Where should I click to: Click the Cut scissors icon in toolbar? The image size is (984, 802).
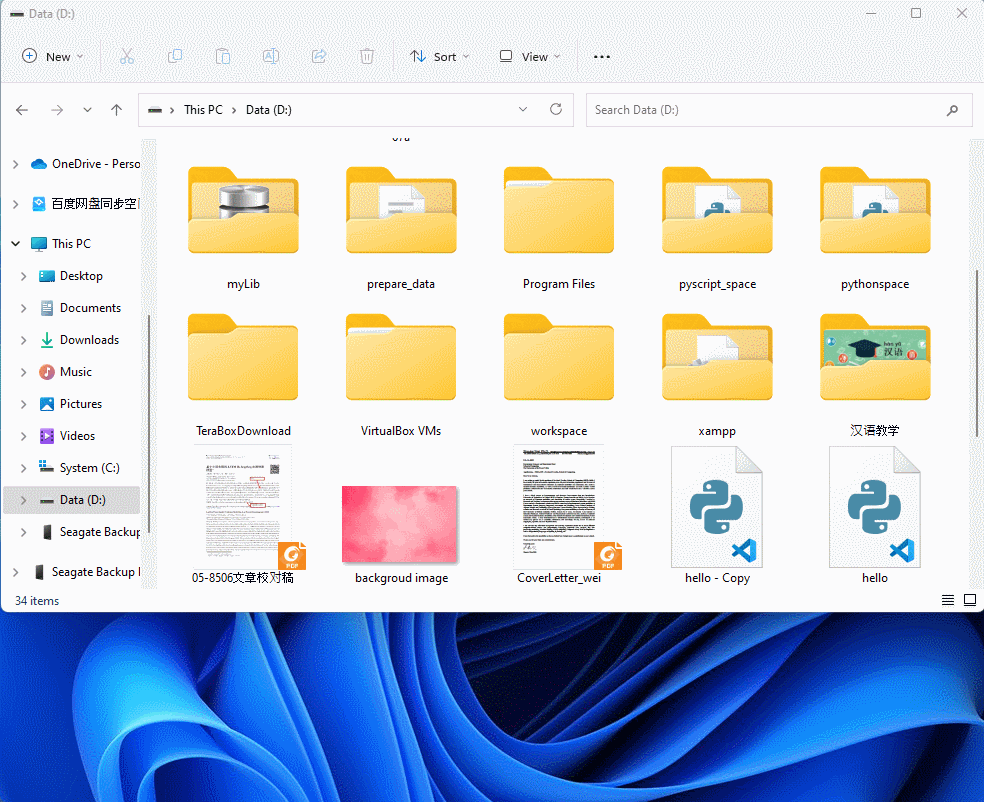(x=127, y=57)
